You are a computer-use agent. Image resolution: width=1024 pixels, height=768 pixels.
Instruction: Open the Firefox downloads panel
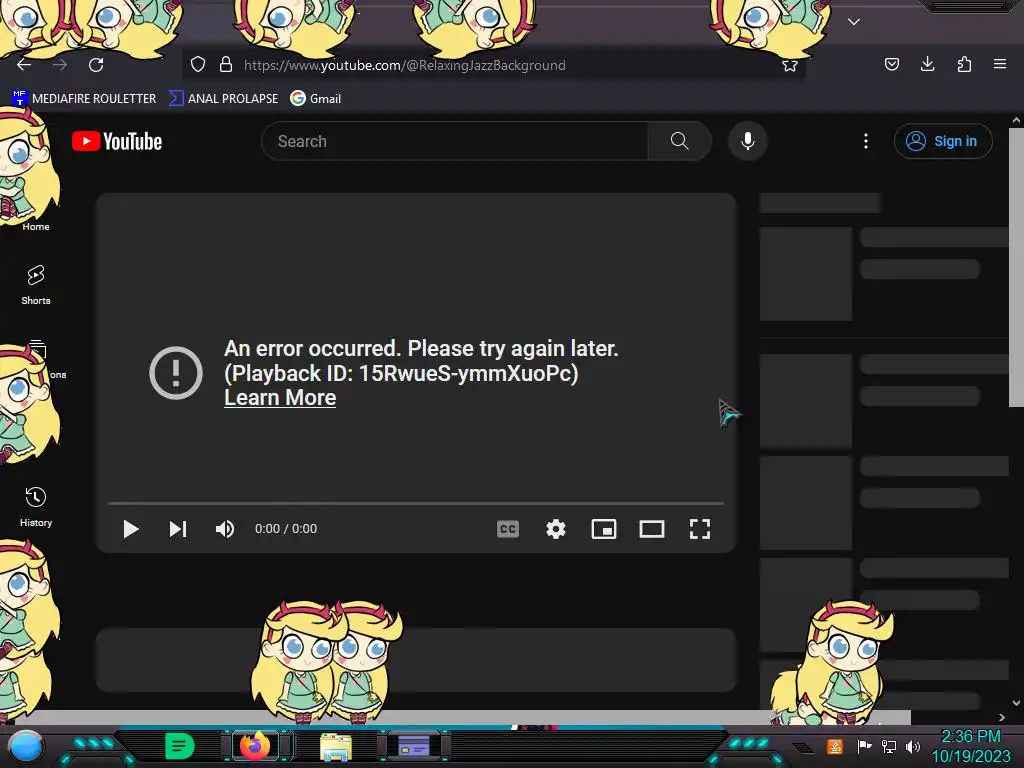927,64
